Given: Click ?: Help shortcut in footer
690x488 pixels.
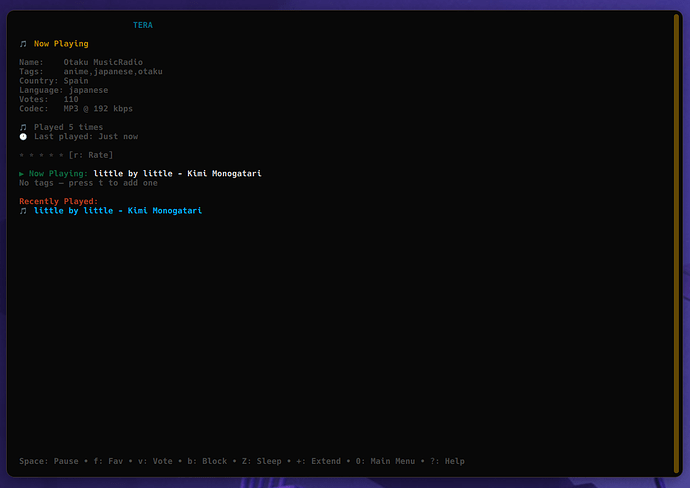Looking at the screenshot, I should coord(448,461).
